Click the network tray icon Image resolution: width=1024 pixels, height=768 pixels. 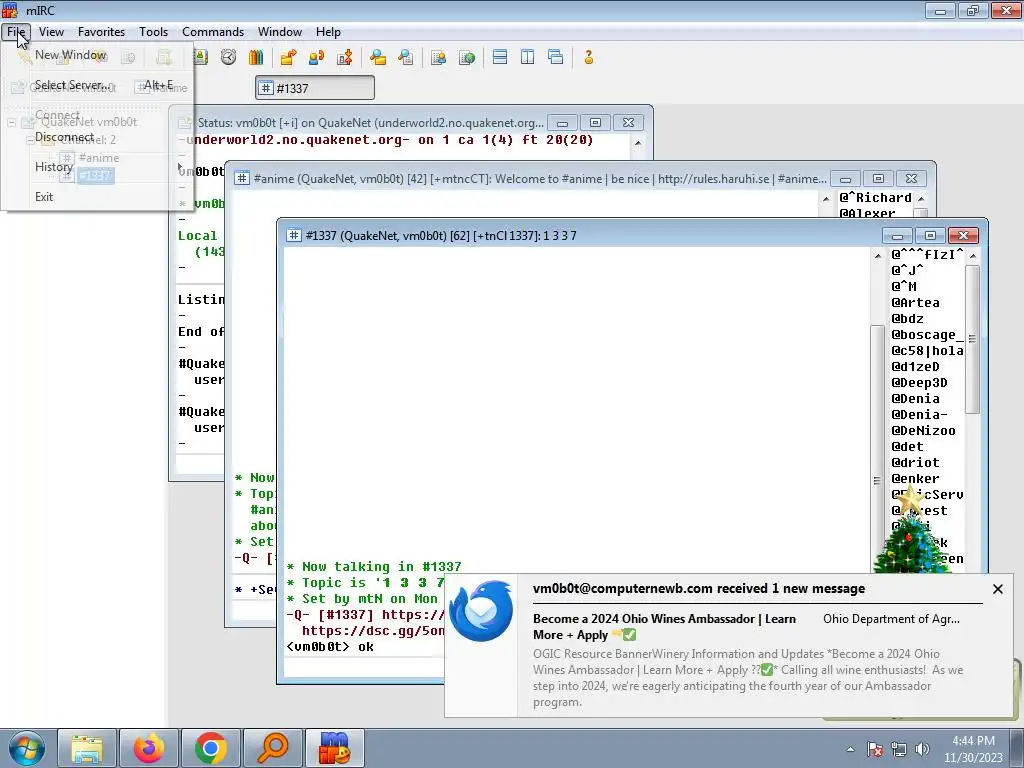[899, 749]
